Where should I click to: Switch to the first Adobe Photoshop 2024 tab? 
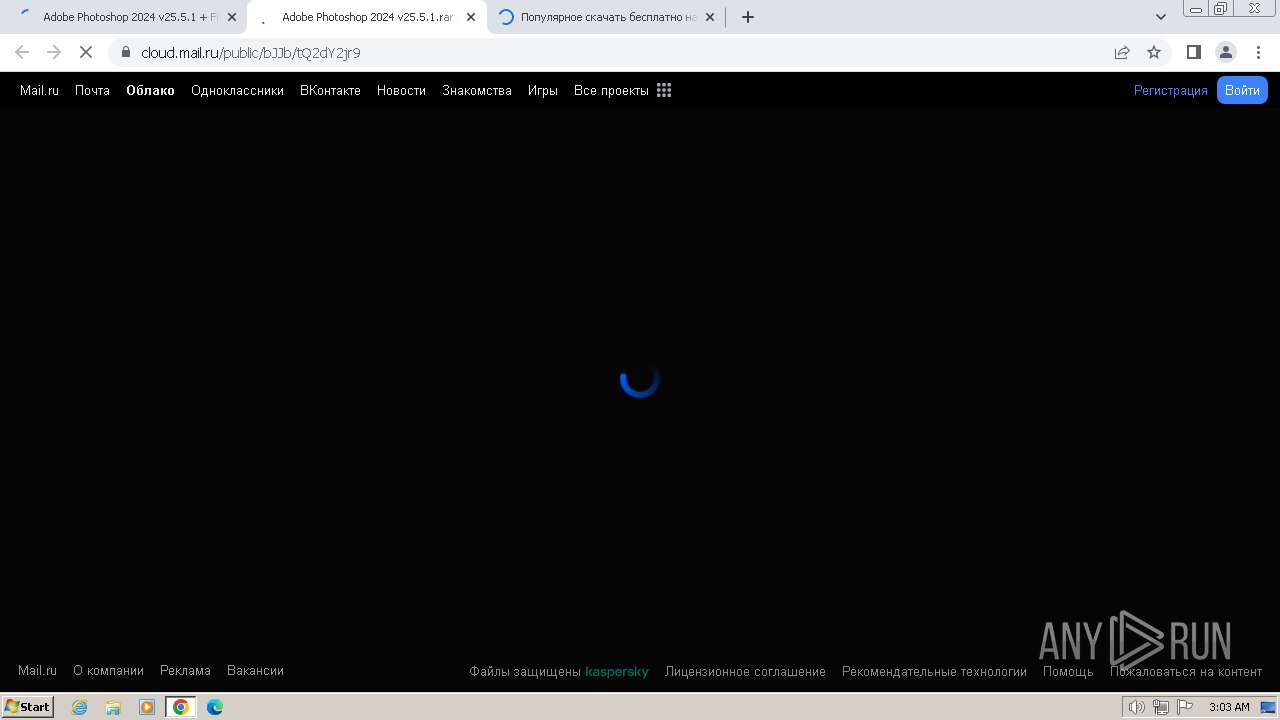pos(126,17)
